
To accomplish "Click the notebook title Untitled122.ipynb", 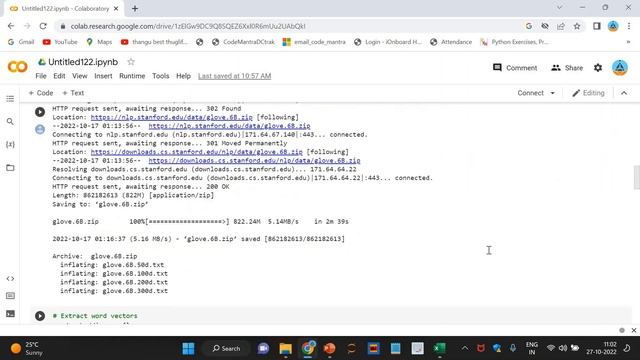I will (83, 62).
